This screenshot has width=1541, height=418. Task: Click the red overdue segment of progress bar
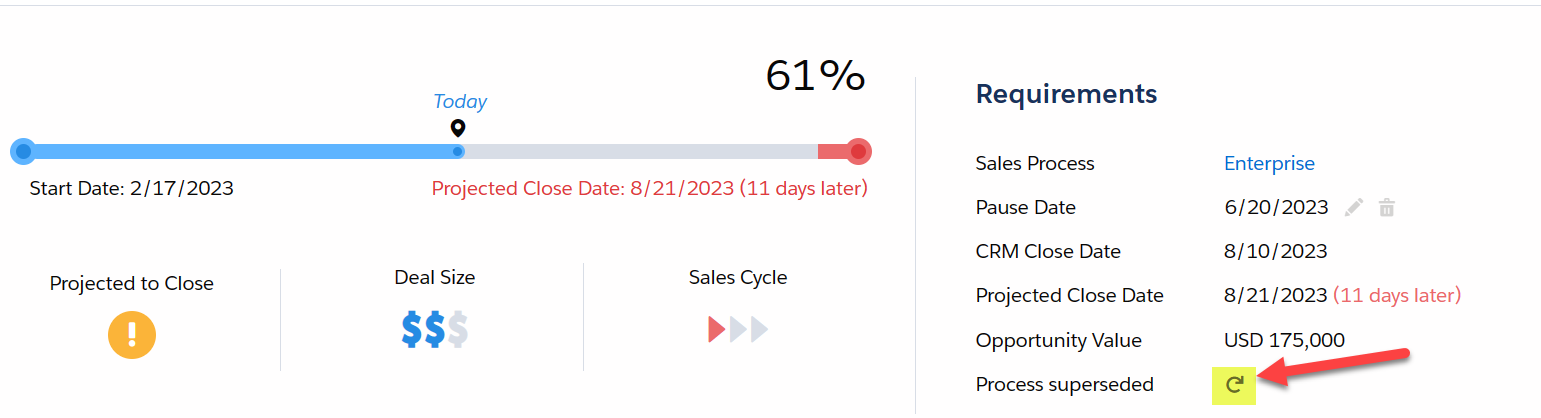tap(831, 152)
